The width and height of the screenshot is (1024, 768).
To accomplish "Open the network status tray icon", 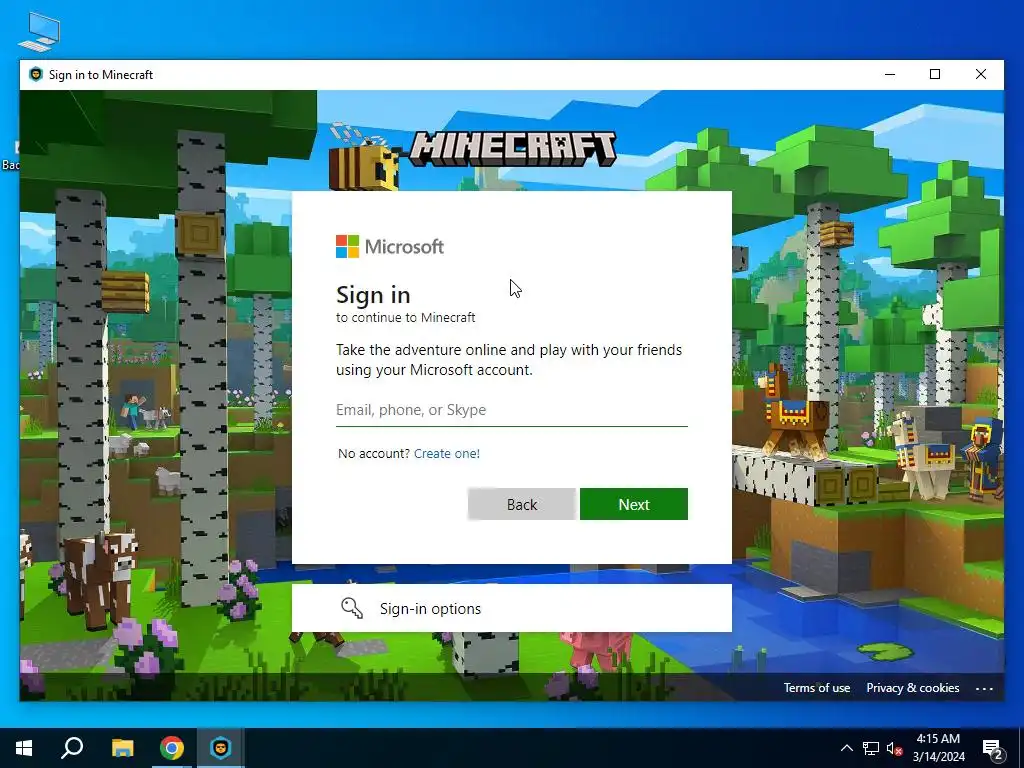I will 871,748.
